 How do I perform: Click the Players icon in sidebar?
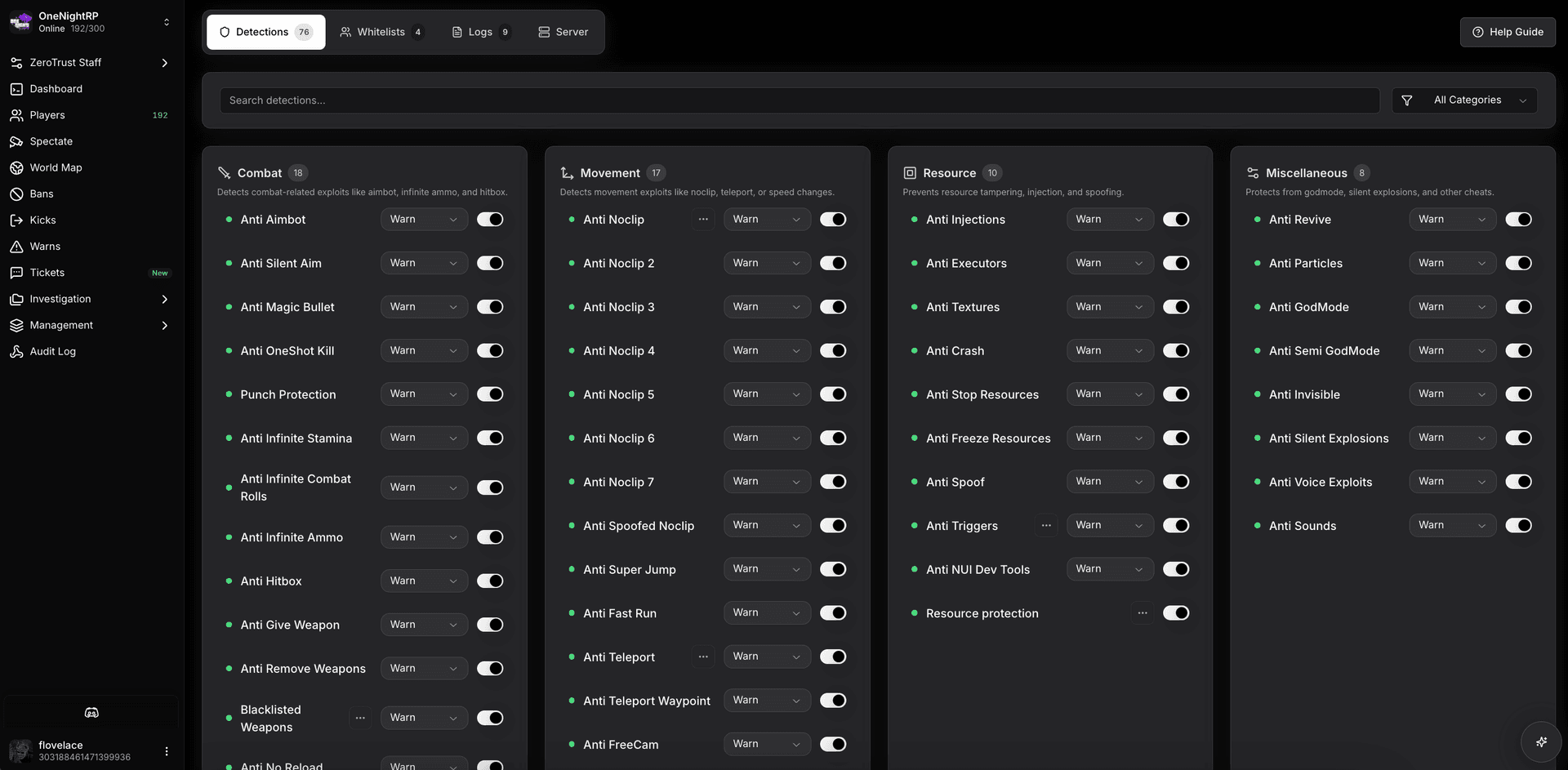pos(16,115)
